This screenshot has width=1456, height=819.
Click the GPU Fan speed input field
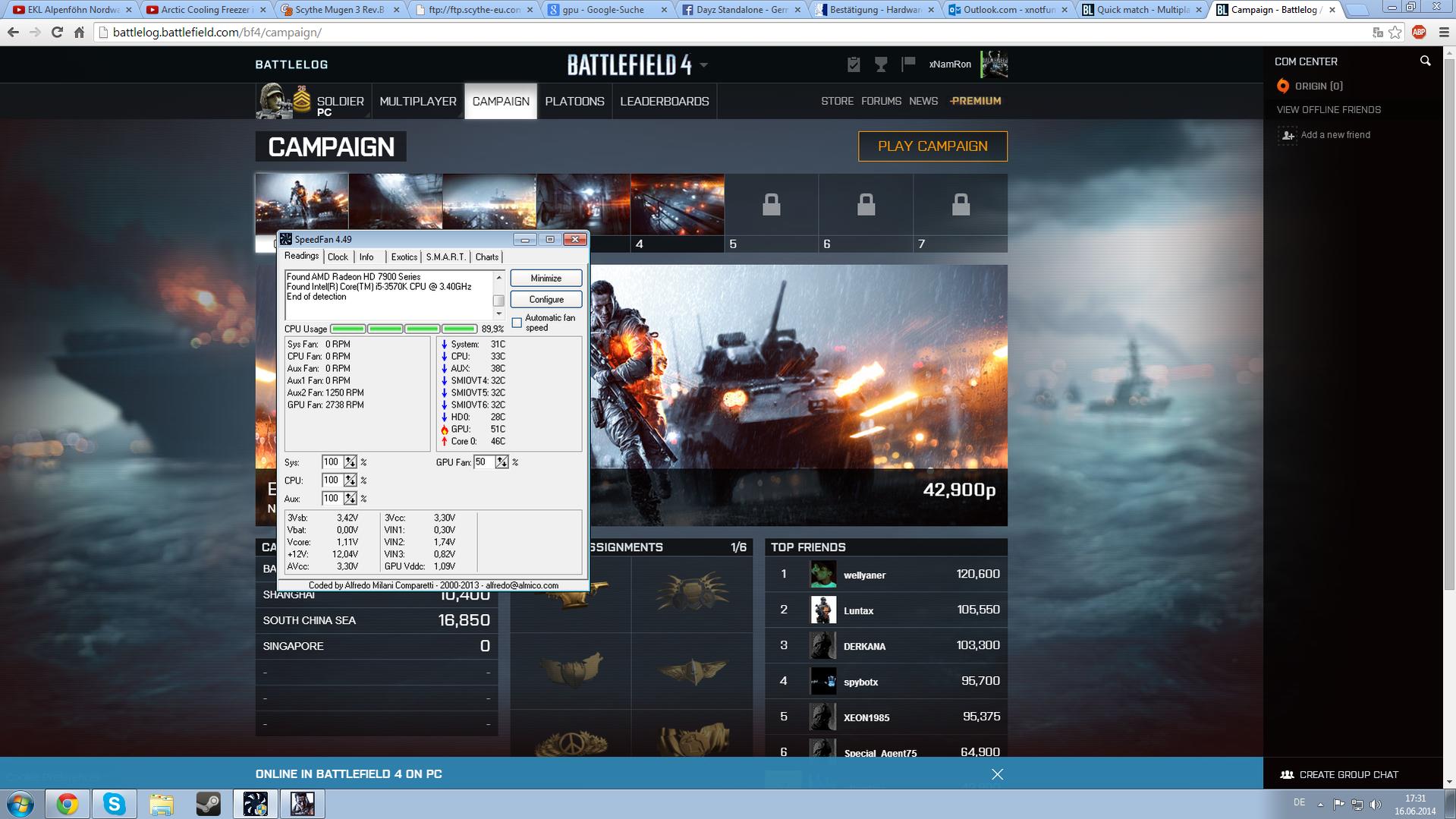(x=484, y=462)
